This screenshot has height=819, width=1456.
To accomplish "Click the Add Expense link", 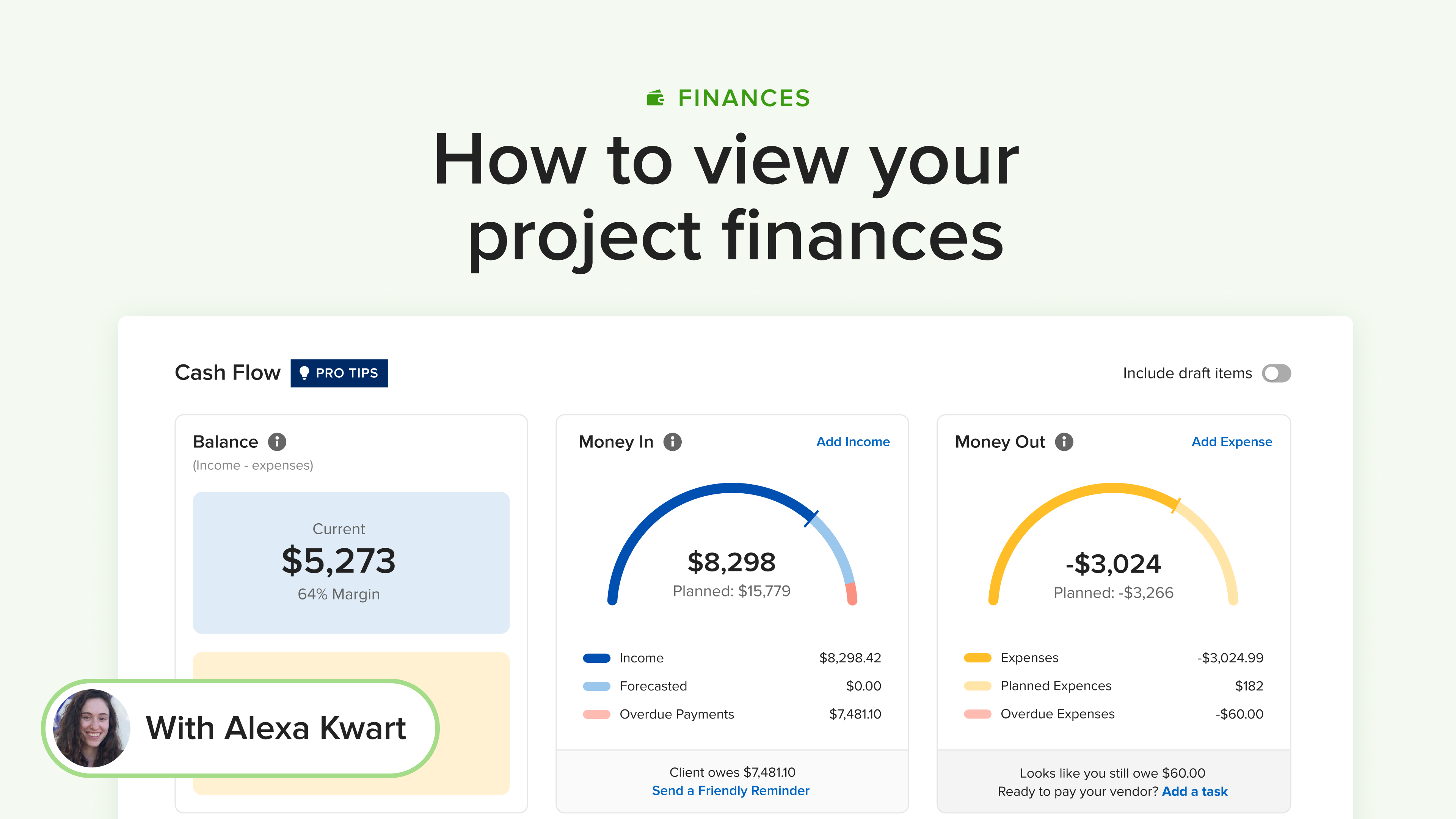I will (x=1231, y=441).
